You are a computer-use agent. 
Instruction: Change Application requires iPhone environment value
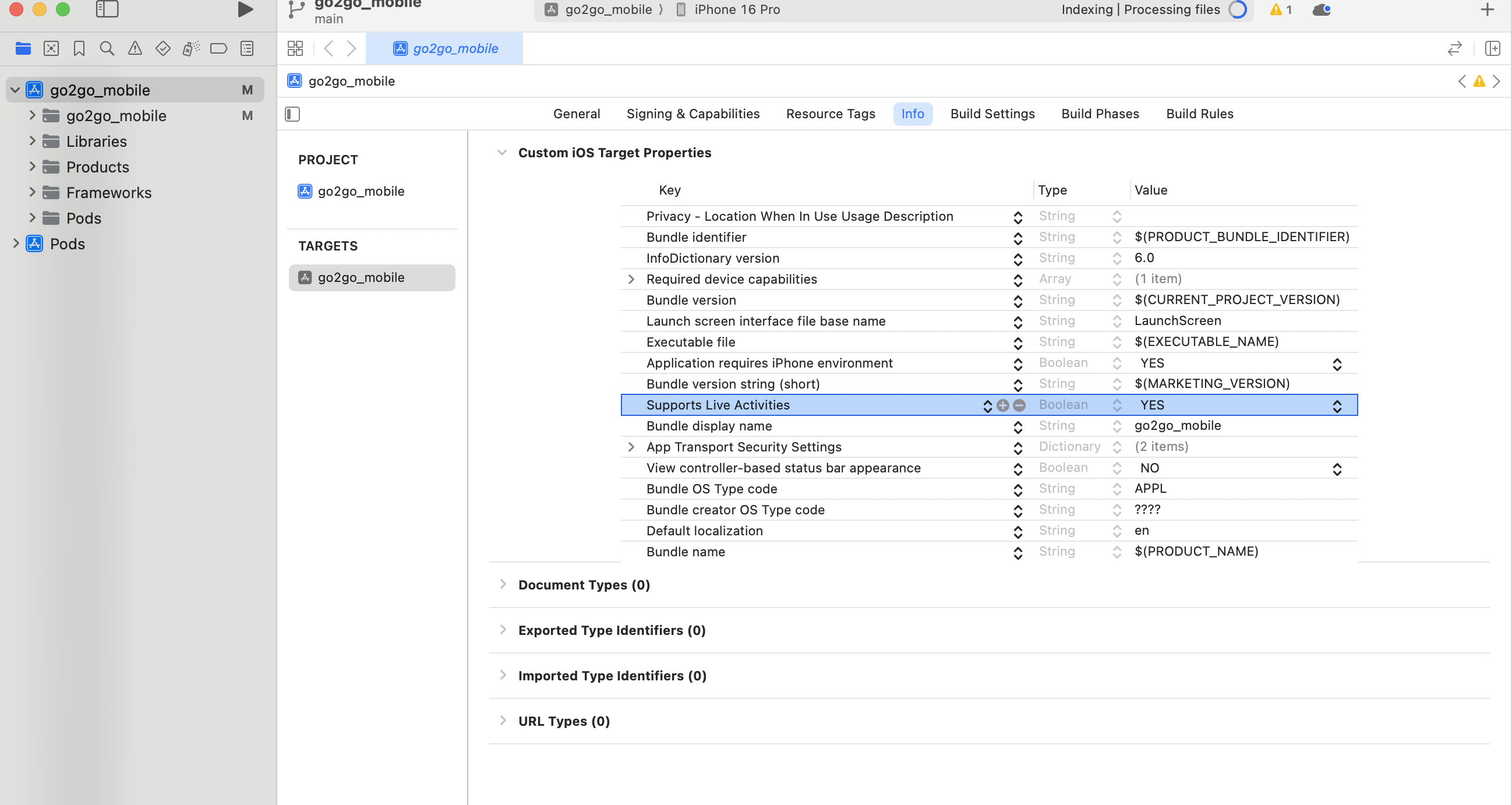[1337, 364]
